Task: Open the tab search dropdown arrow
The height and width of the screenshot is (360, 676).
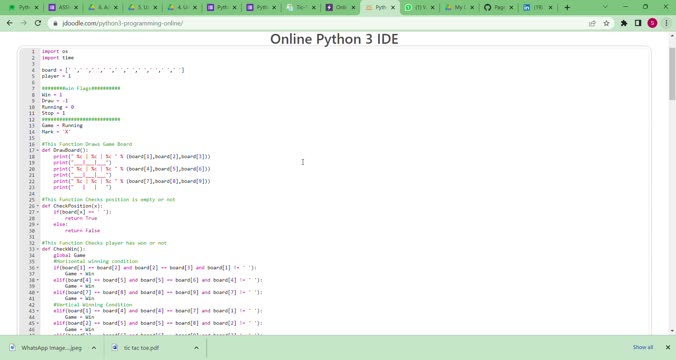Action: [605, 7]
